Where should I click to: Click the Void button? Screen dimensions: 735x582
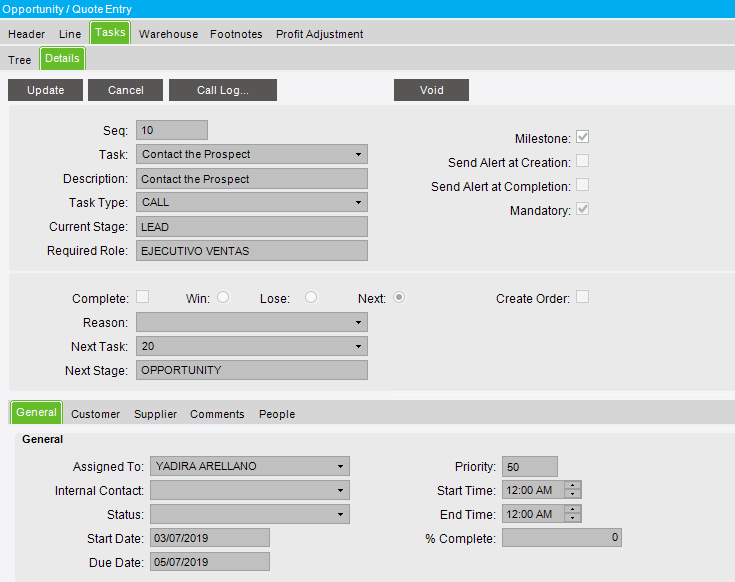tap(431, 90)
